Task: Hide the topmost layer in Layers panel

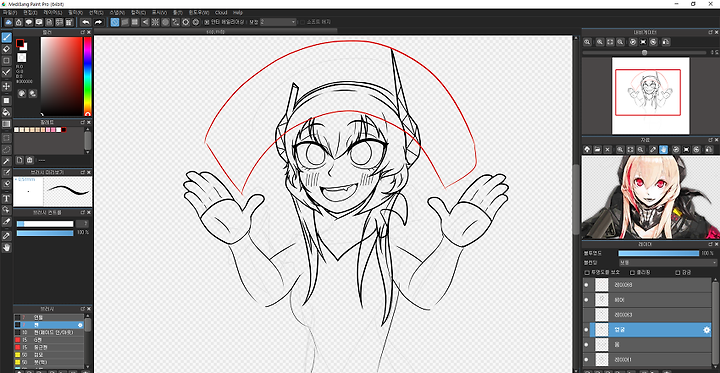Action: [x=586, y=285]
